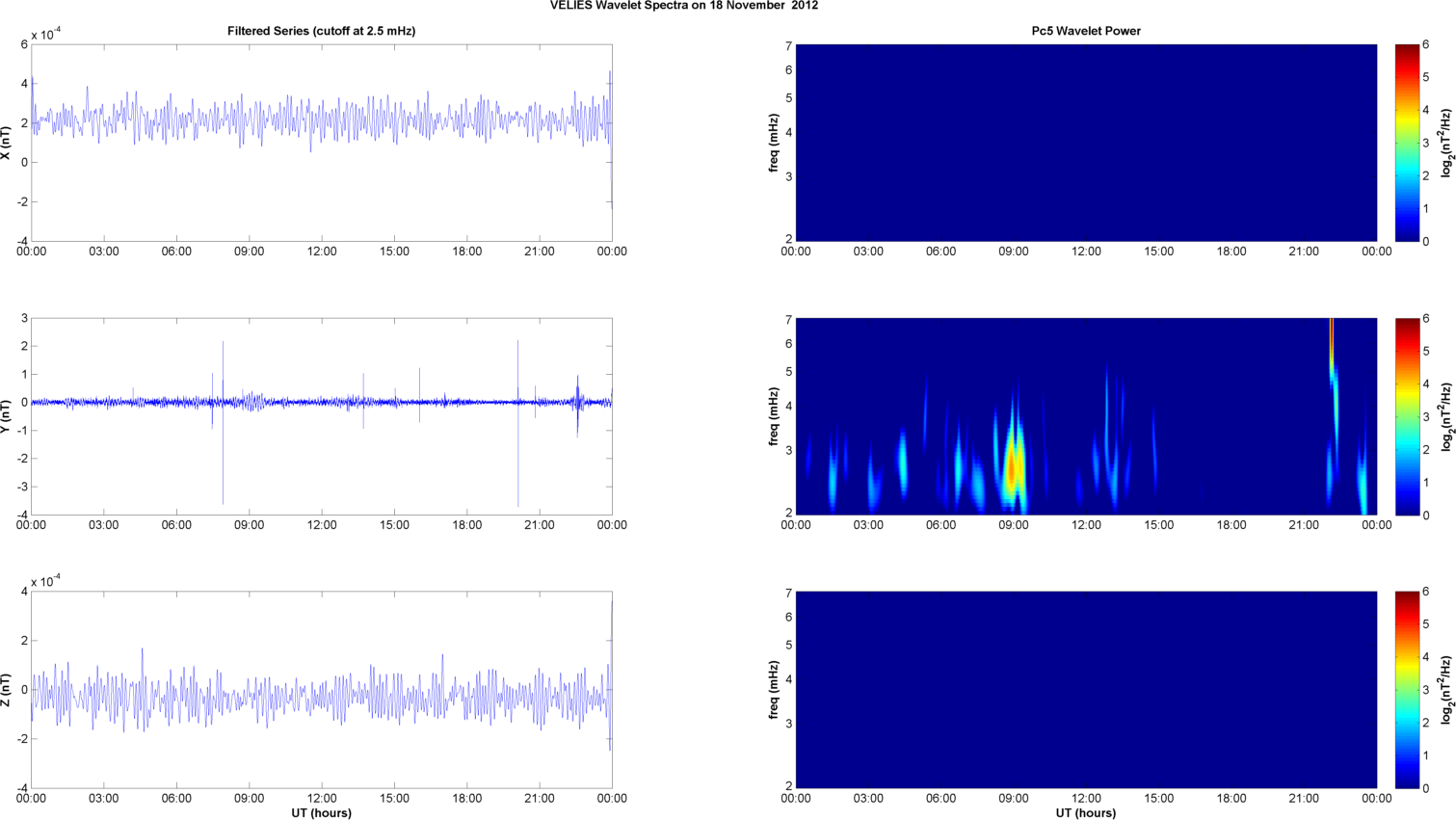Click the '06:00' tick under the top wavelet panel
The image size is (1456, 820).
tap(940, 251)
